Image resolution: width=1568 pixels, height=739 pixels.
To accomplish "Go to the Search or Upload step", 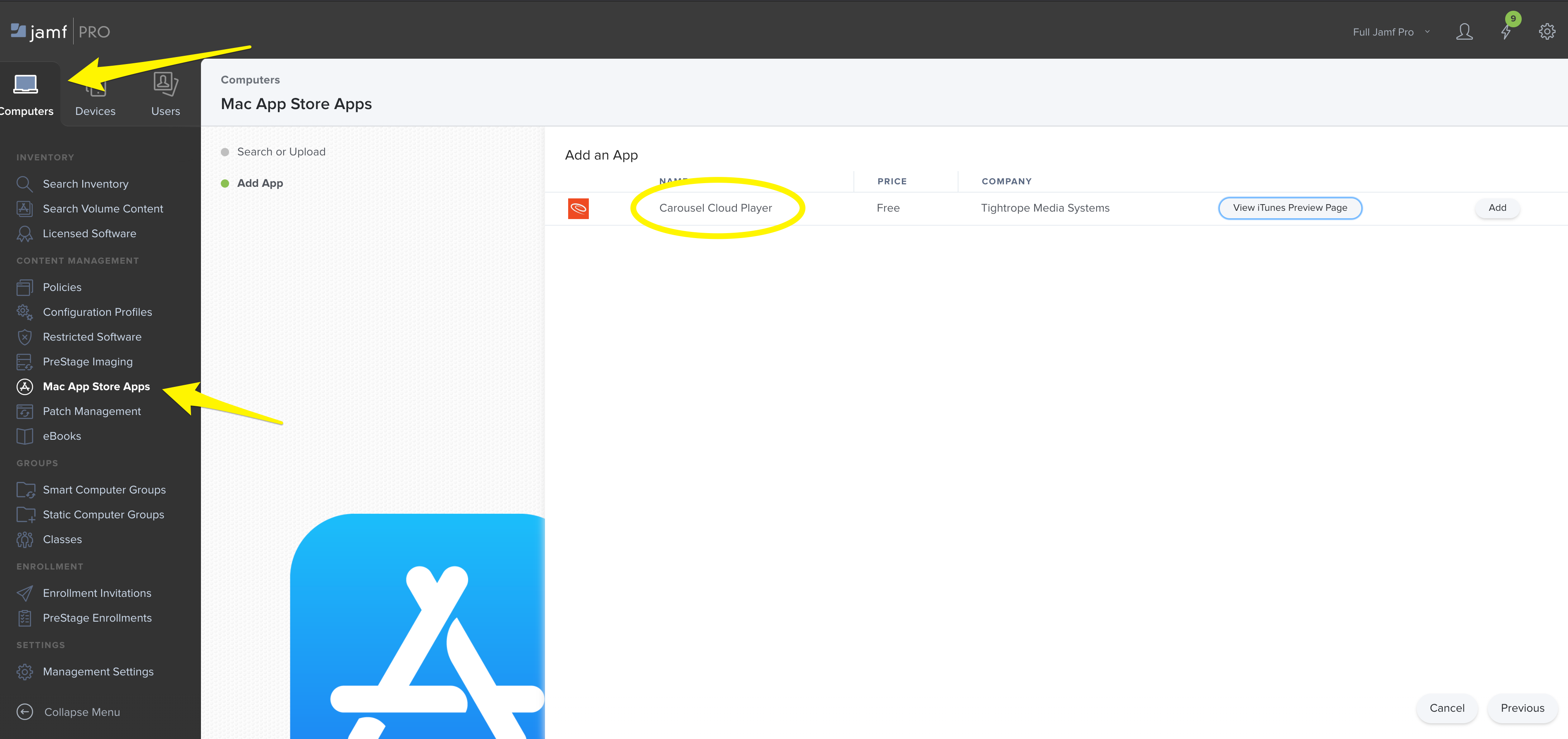I will point(281,152).
